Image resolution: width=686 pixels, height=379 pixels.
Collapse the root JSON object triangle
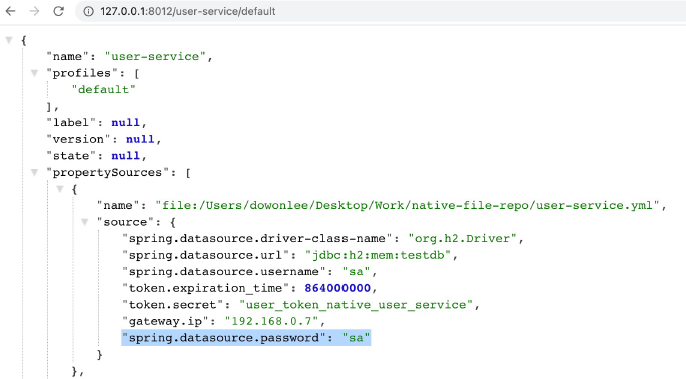(9, 40)
